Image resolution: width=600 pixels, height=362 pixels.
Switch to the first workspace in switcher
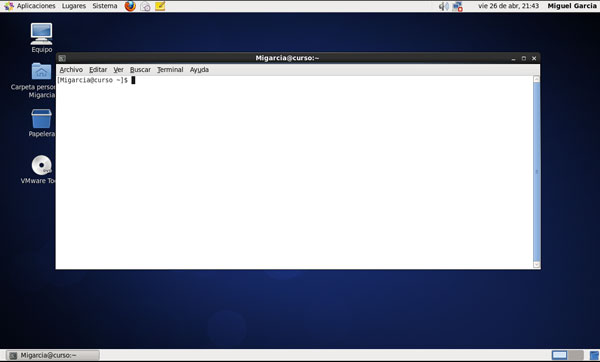tap(559, 355)
